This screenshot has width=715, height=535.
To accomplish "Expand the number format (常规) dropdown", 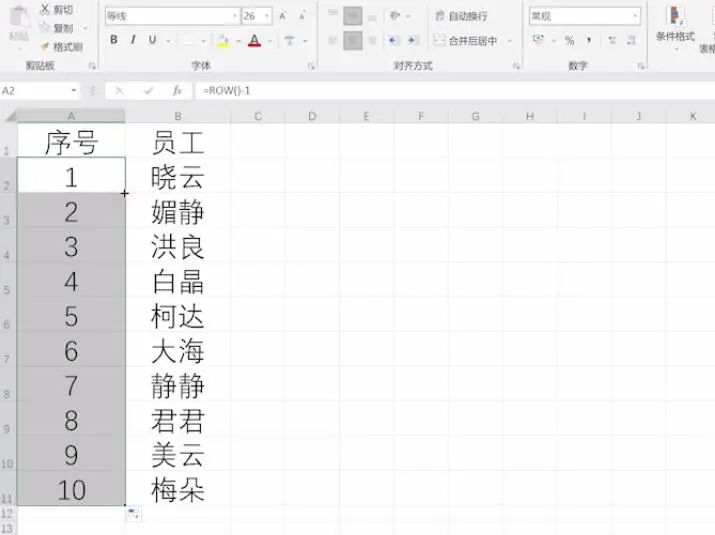I will point(635,16).
